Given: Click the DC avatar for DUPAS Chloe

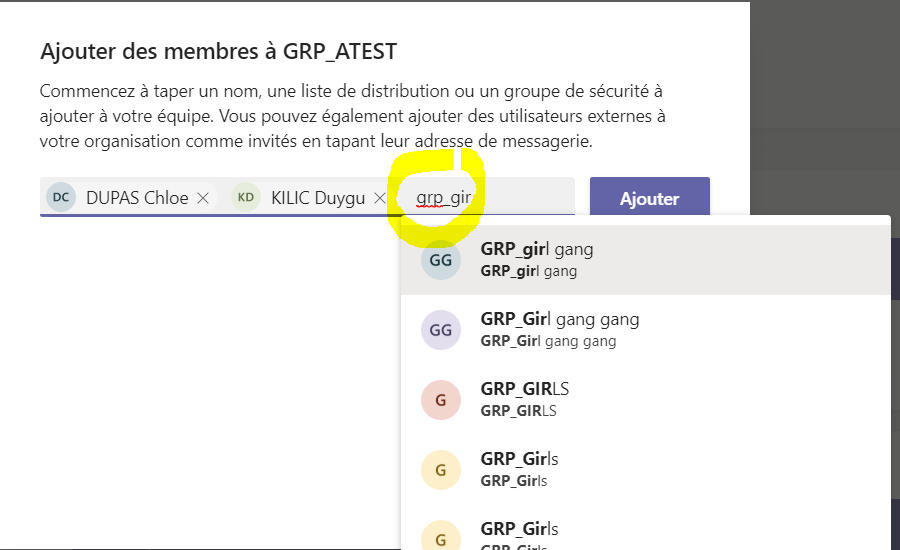Looking at the screenshot, I should pyautogui.click(x=61, y=197).
